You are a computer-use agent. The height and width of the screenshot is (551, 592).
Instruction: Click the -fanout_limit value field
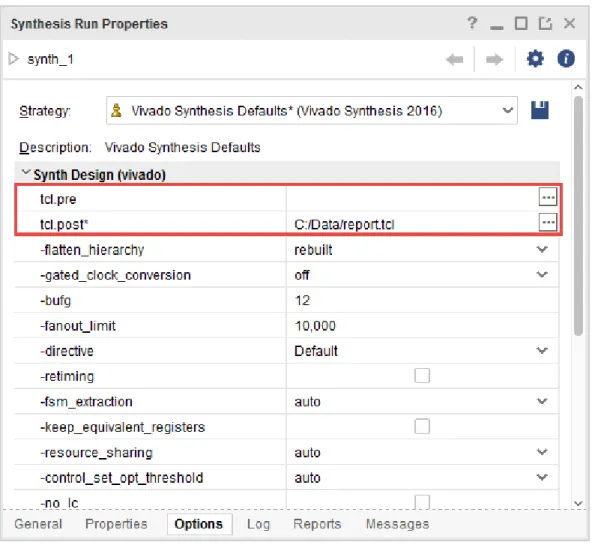[422, 326]
